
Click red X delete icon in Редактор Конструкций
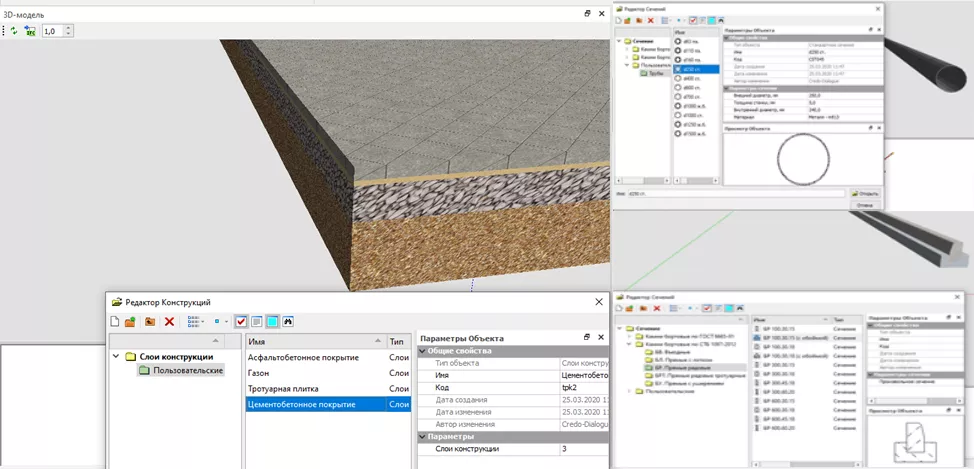click(169, 322)
